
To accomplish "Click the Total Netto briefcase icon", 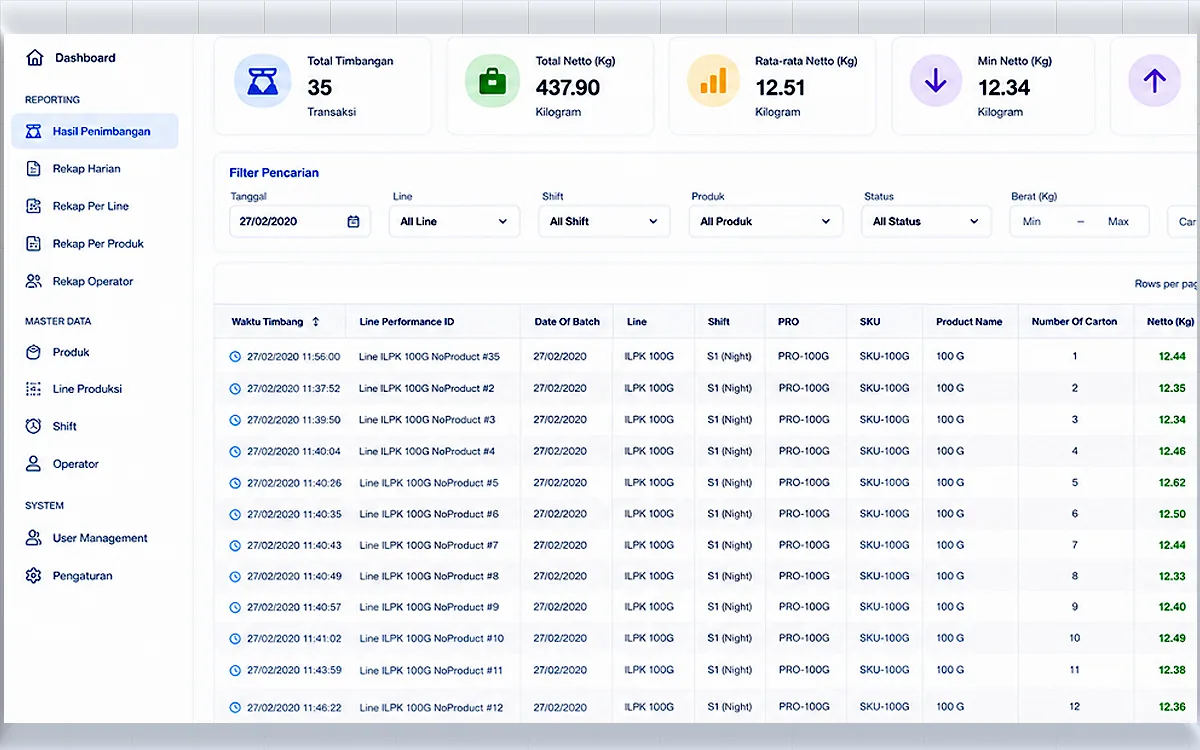I will click(493, 82).
